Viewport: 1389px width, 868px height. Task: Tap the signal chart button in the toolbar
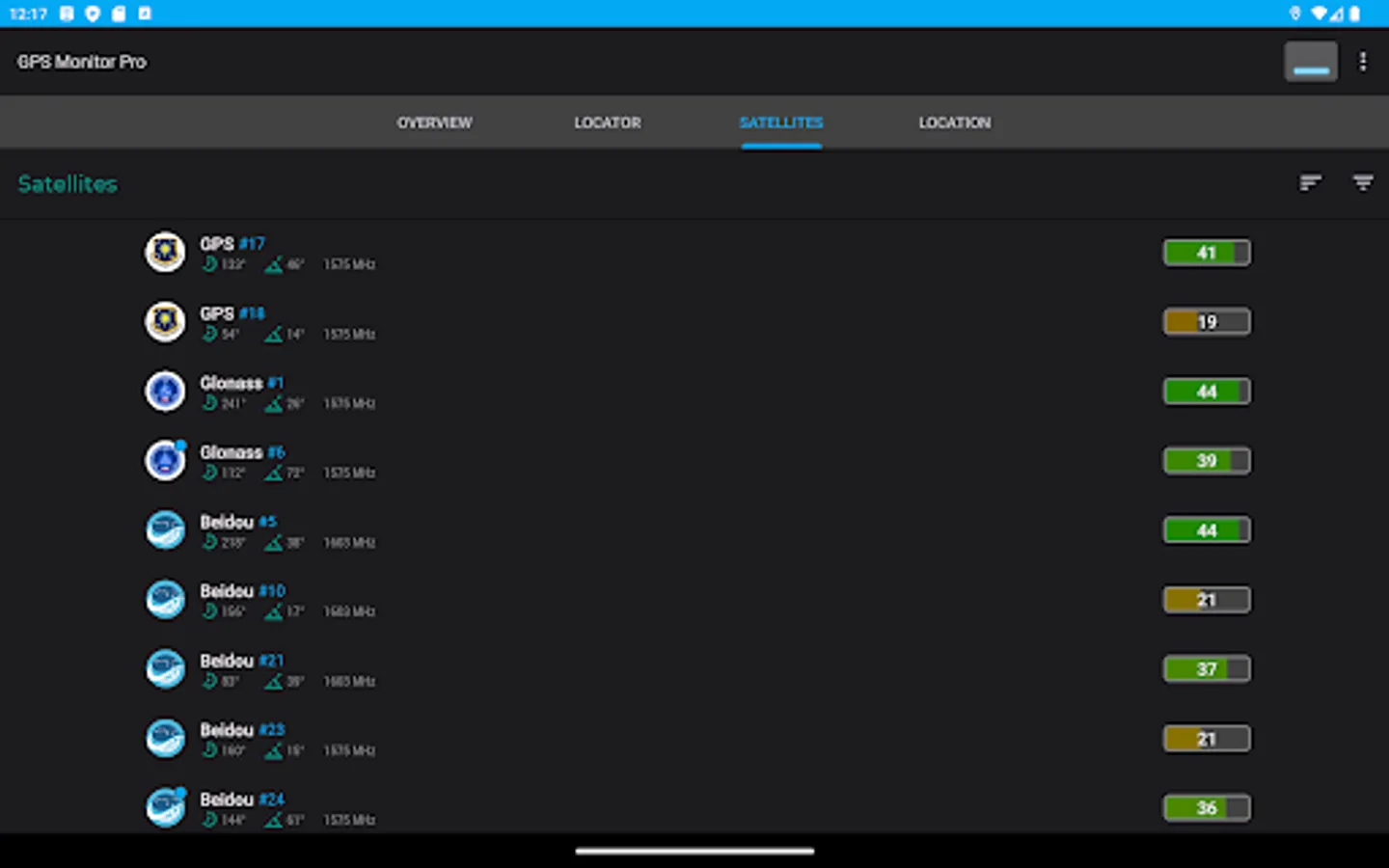(1311, 62)
